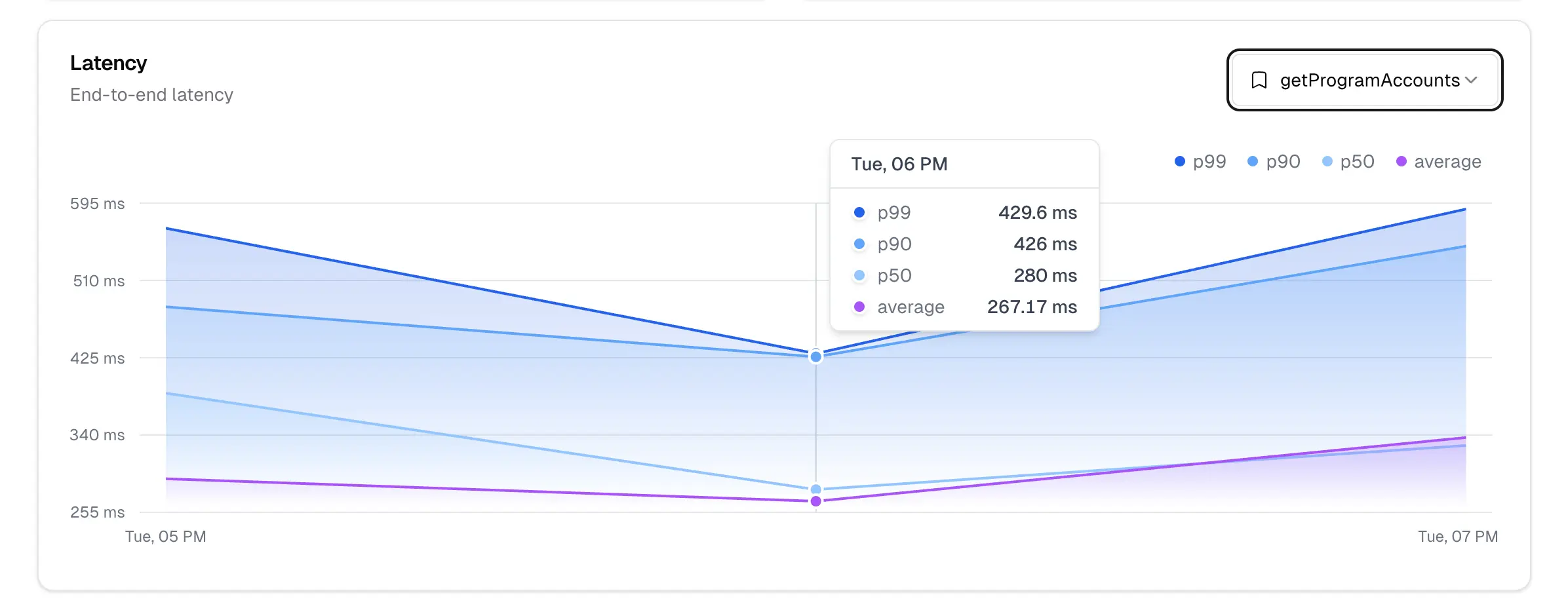Viewport: 1568px width, 608px height.
Task: Toggle the average series legend entry
Action: click(1438, 161)
